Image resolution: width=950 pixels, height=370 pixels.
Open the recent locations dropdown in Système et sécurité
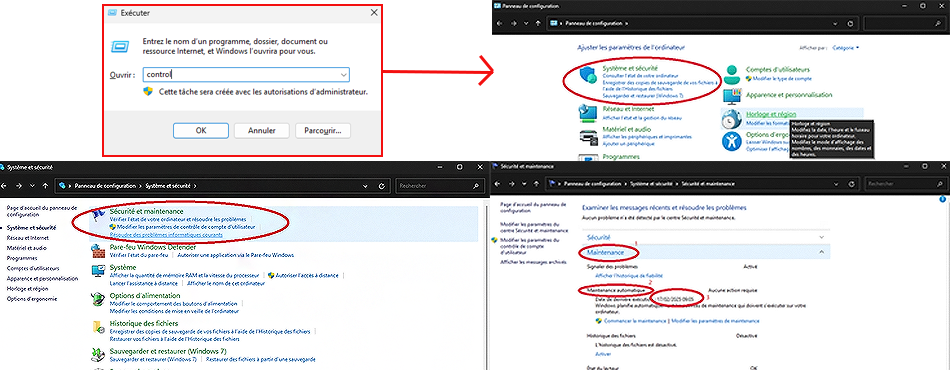pyautogui.click(x=32, y=186)
